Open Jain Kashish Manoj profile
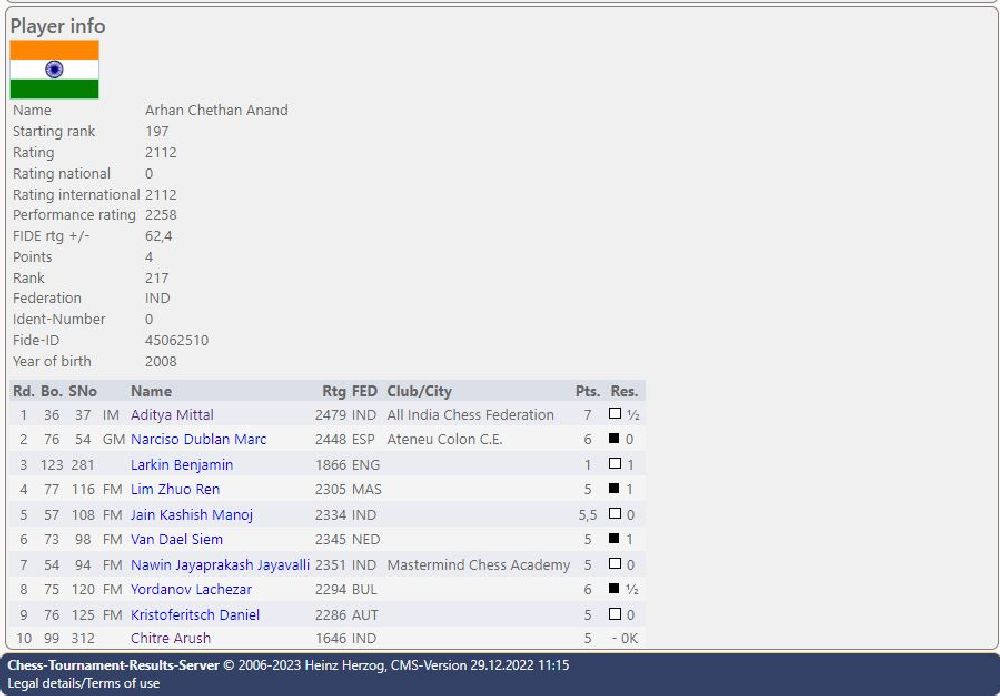The height and width of the screenshot is (696, 1000). (191, 515)
